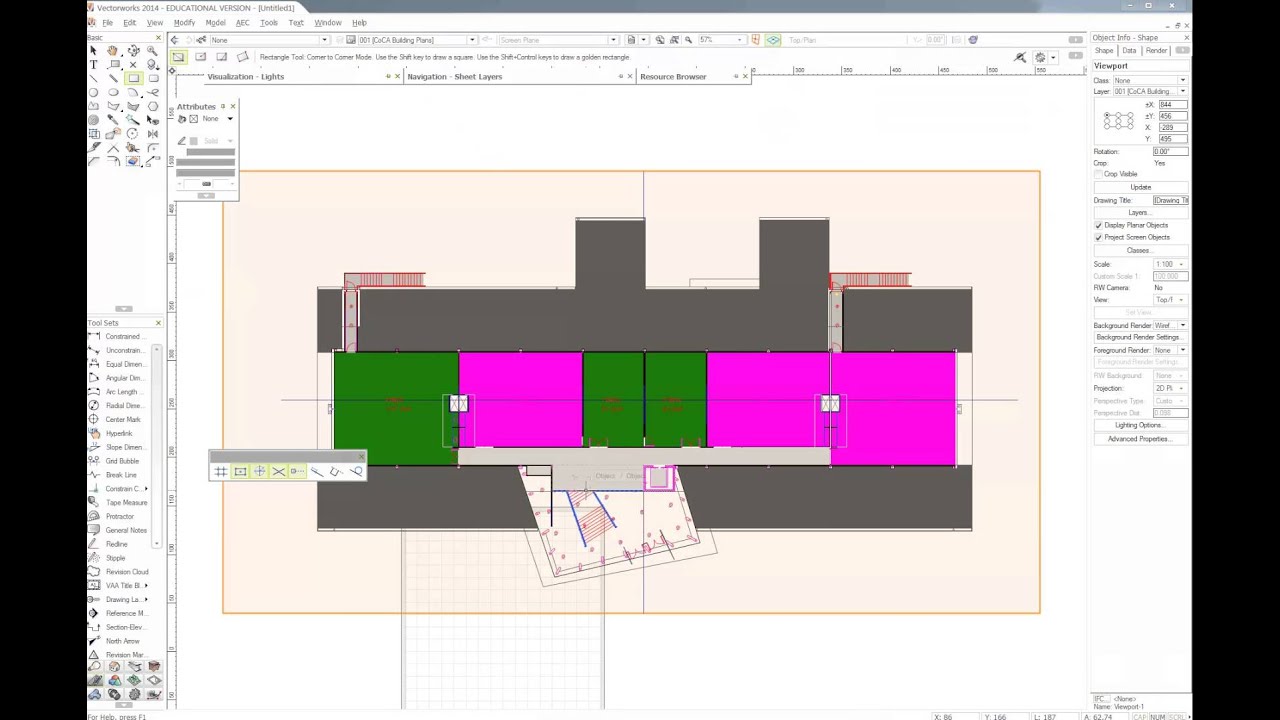Select the Text tool

[x=94, y=64]
